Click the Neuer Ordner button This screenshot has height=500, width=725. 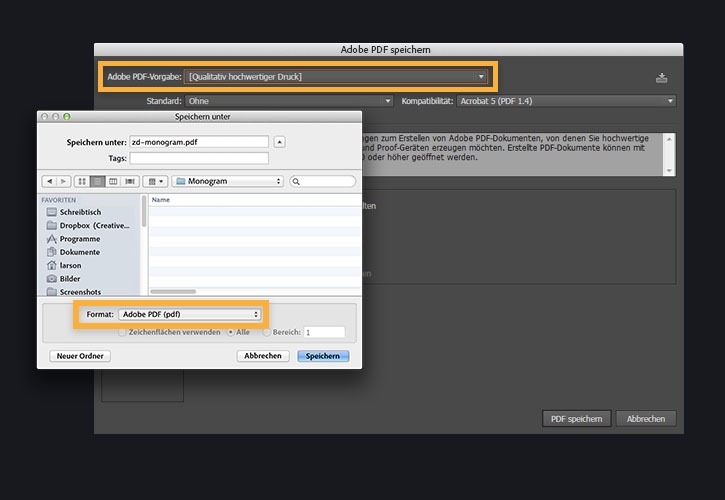80,356
